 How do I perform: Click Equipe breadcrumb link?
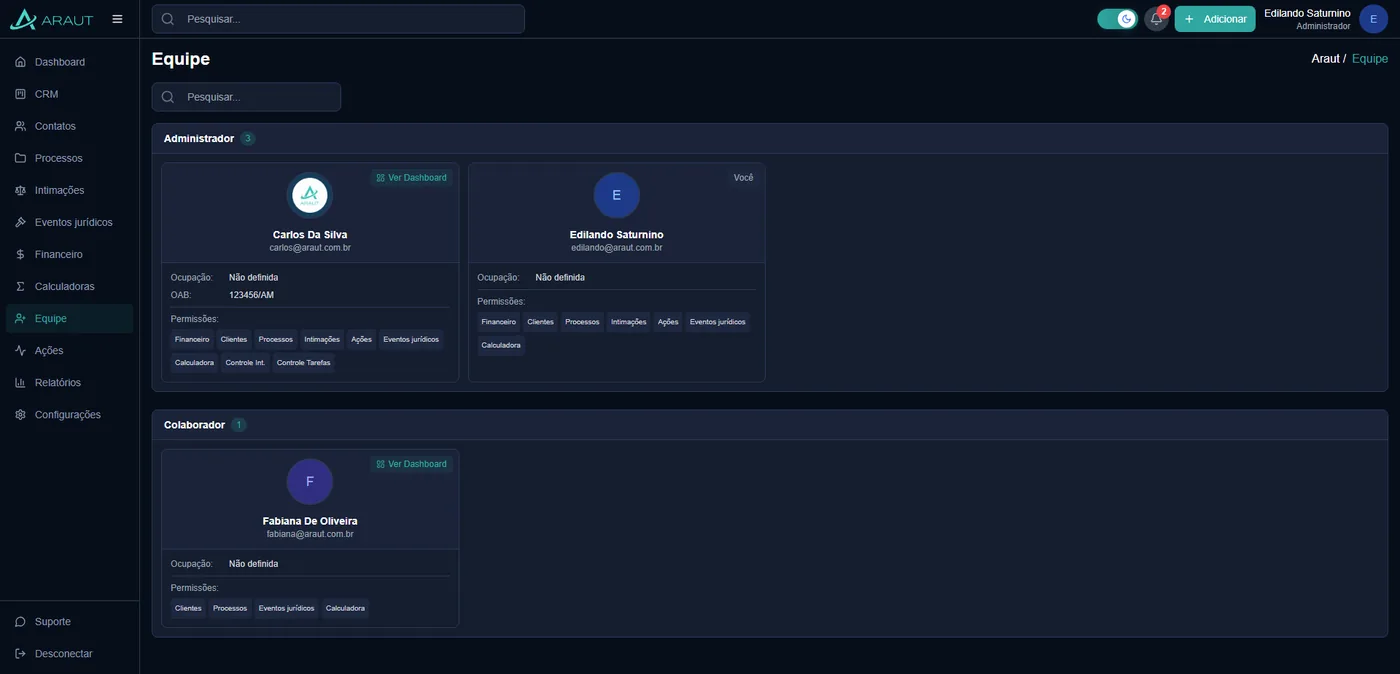click(x=1370, y=59)
